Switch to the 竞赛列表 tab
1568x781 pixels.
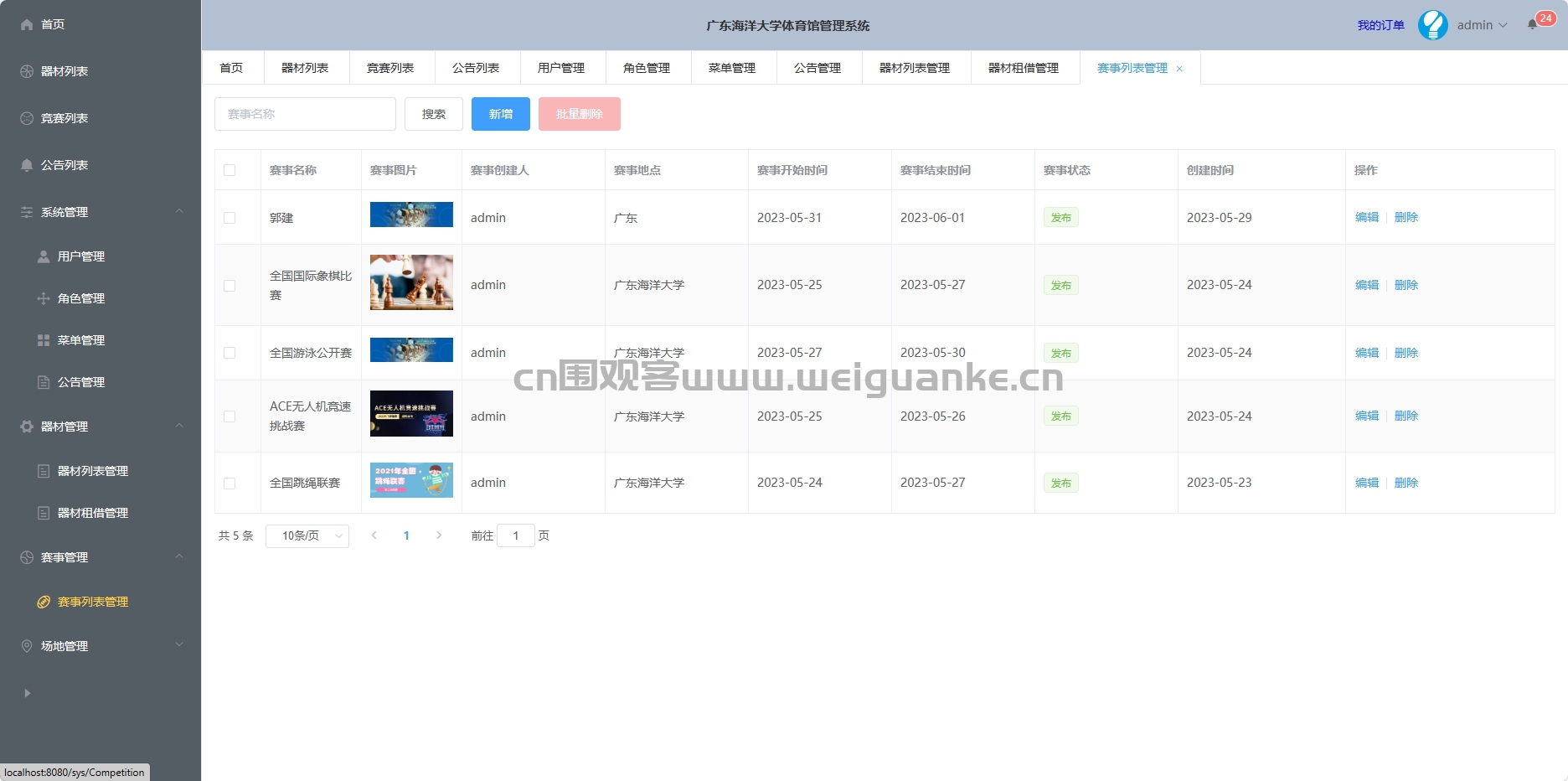391,68
